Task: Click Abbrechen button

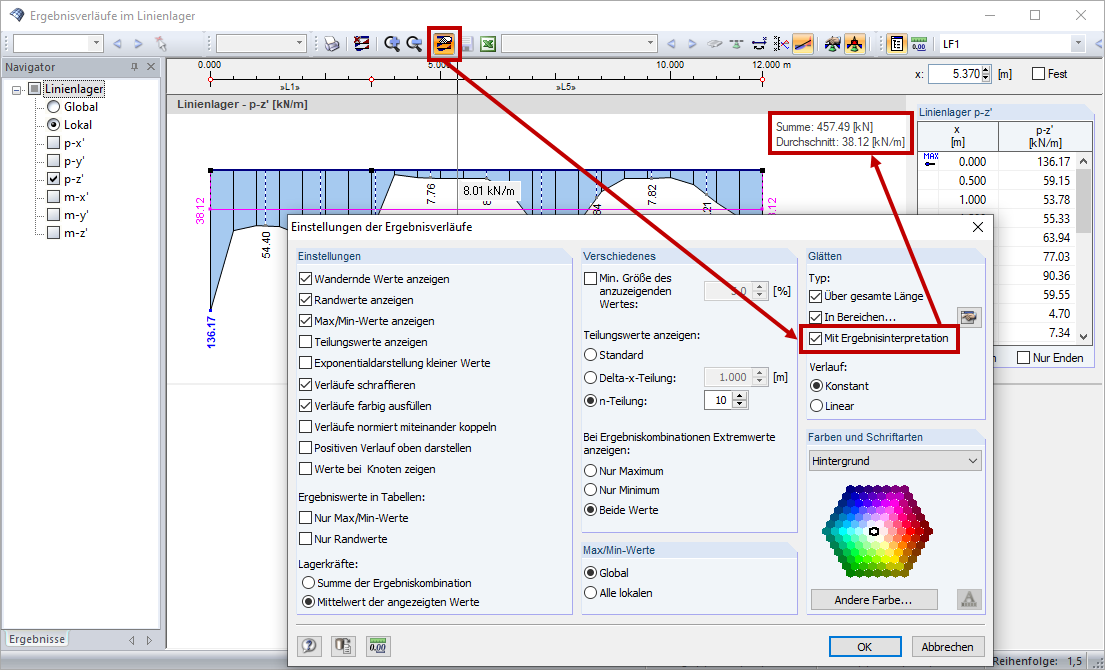Action: click(x=947, y=647)
